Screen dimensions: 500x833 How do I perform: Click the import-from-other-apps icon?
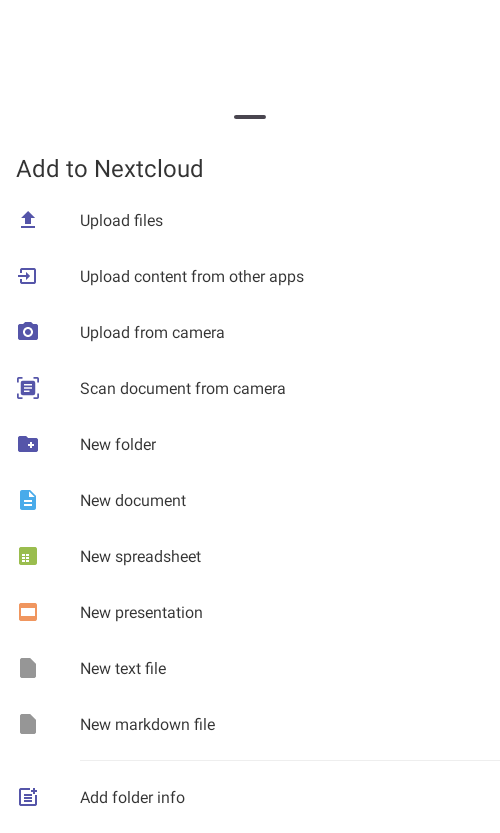click(28, 276)
